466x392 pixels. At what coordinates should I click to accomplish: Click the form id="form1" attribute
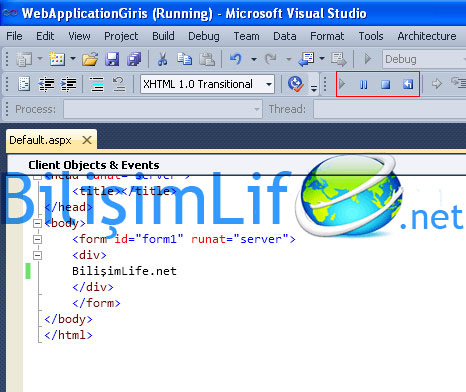[149, 239]
